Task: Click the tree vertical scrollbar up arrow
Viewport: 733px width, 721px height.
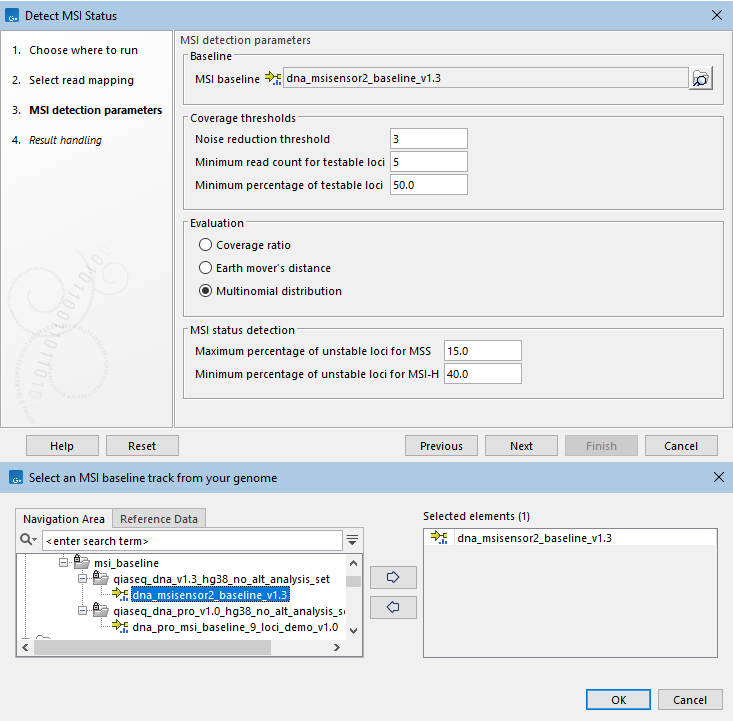Action: [353, 563]
